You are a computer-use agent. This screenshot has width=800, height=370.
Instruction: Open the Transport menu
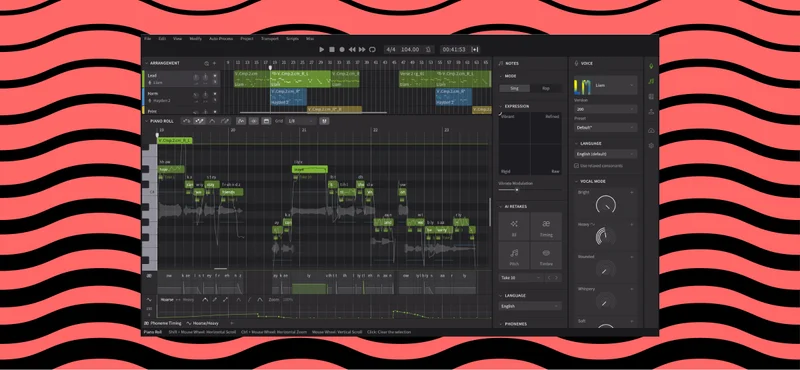270,39
